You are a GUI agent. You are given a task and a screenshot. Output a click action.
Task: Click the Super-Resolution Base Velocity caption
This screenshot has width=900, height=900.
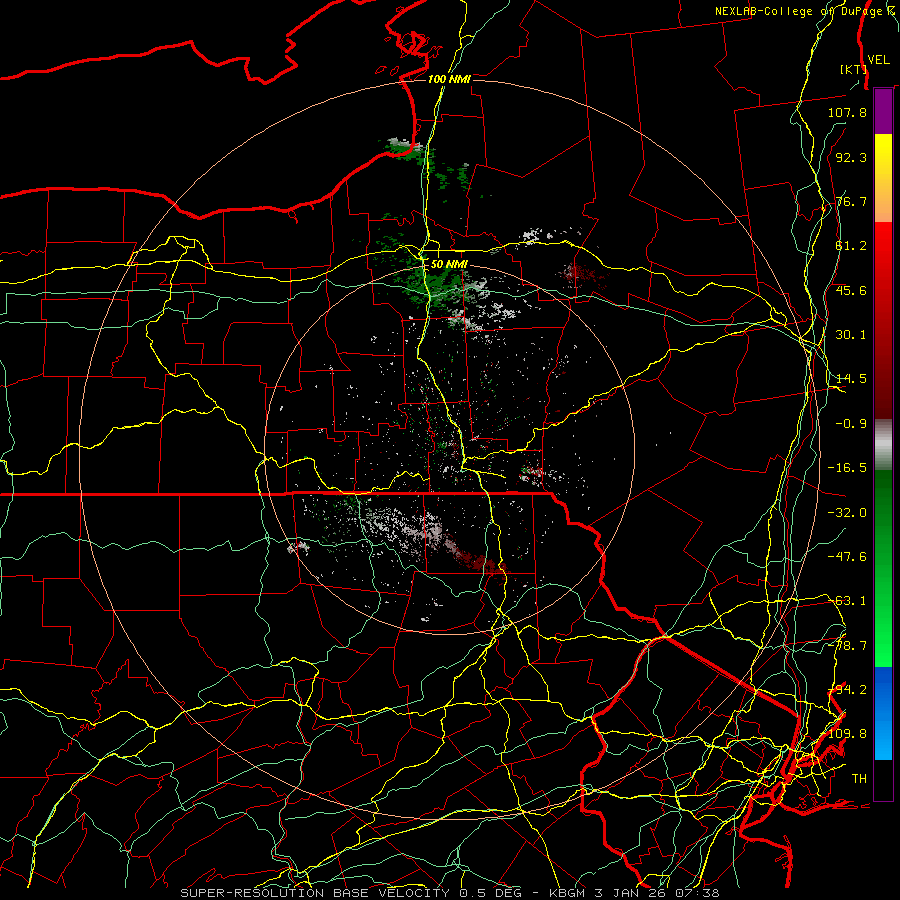coord(449,893)
